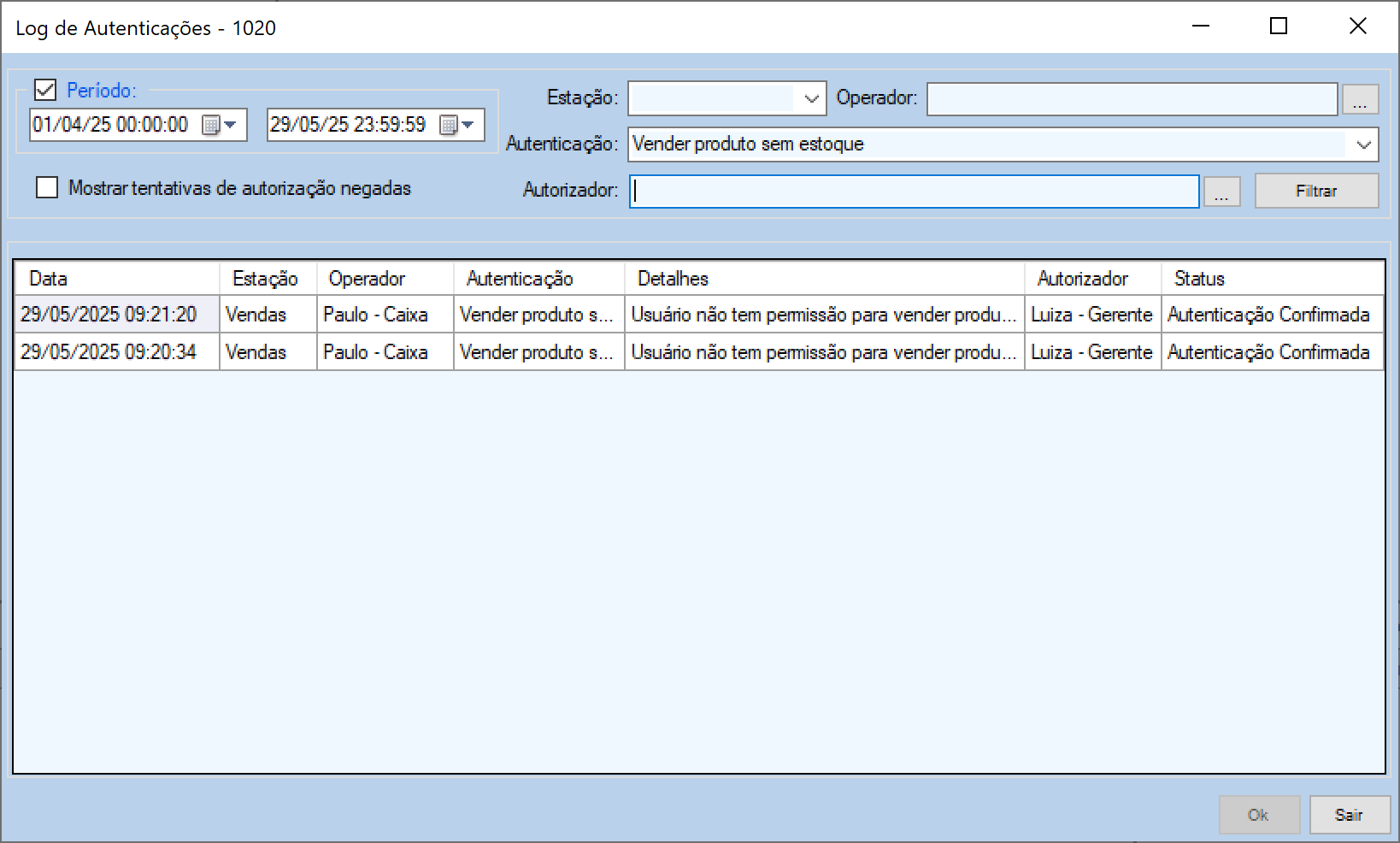
Task: Click the Filtrar button
Action: (x=1315, y=192)
